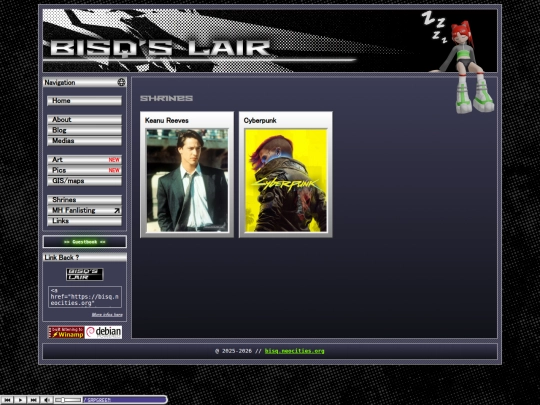Open the Cyberpunk shrine picture
This screenshot has height=405, width=540.
tap(286, 180)
